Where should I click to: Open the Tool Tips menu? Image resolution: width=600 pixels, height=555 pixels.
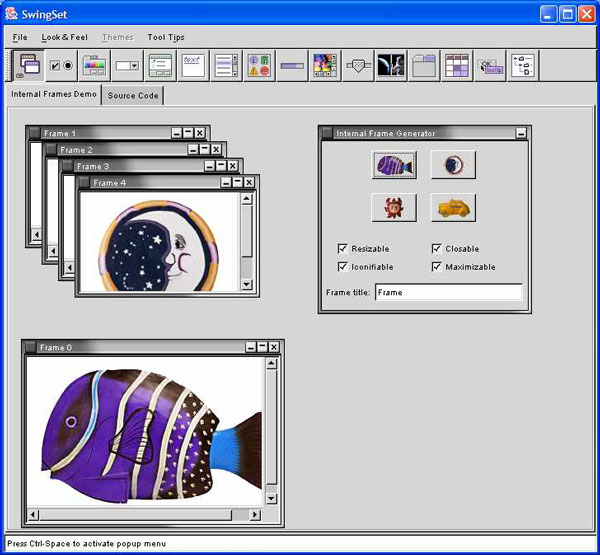click(166, 37)
